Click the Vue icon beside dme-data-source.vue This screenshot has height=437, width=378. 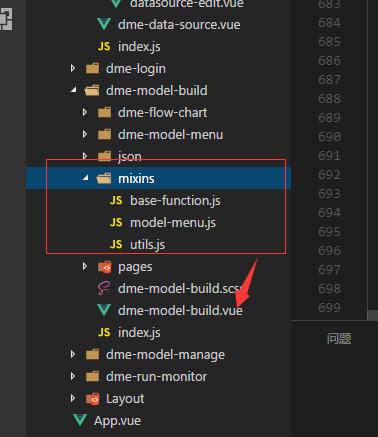104,24
